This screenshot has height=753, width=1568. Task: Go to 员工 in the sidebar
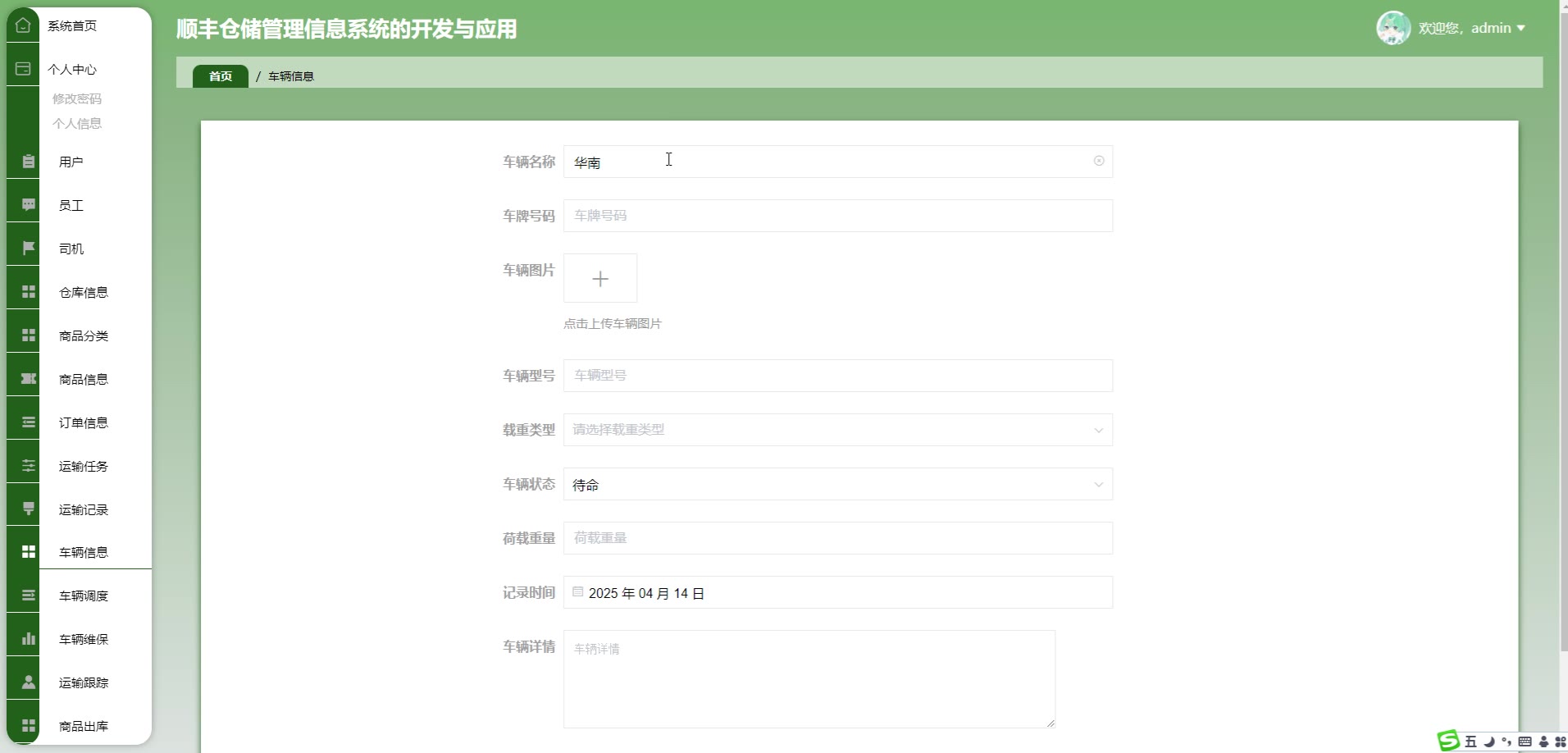(x=71, y=205)
